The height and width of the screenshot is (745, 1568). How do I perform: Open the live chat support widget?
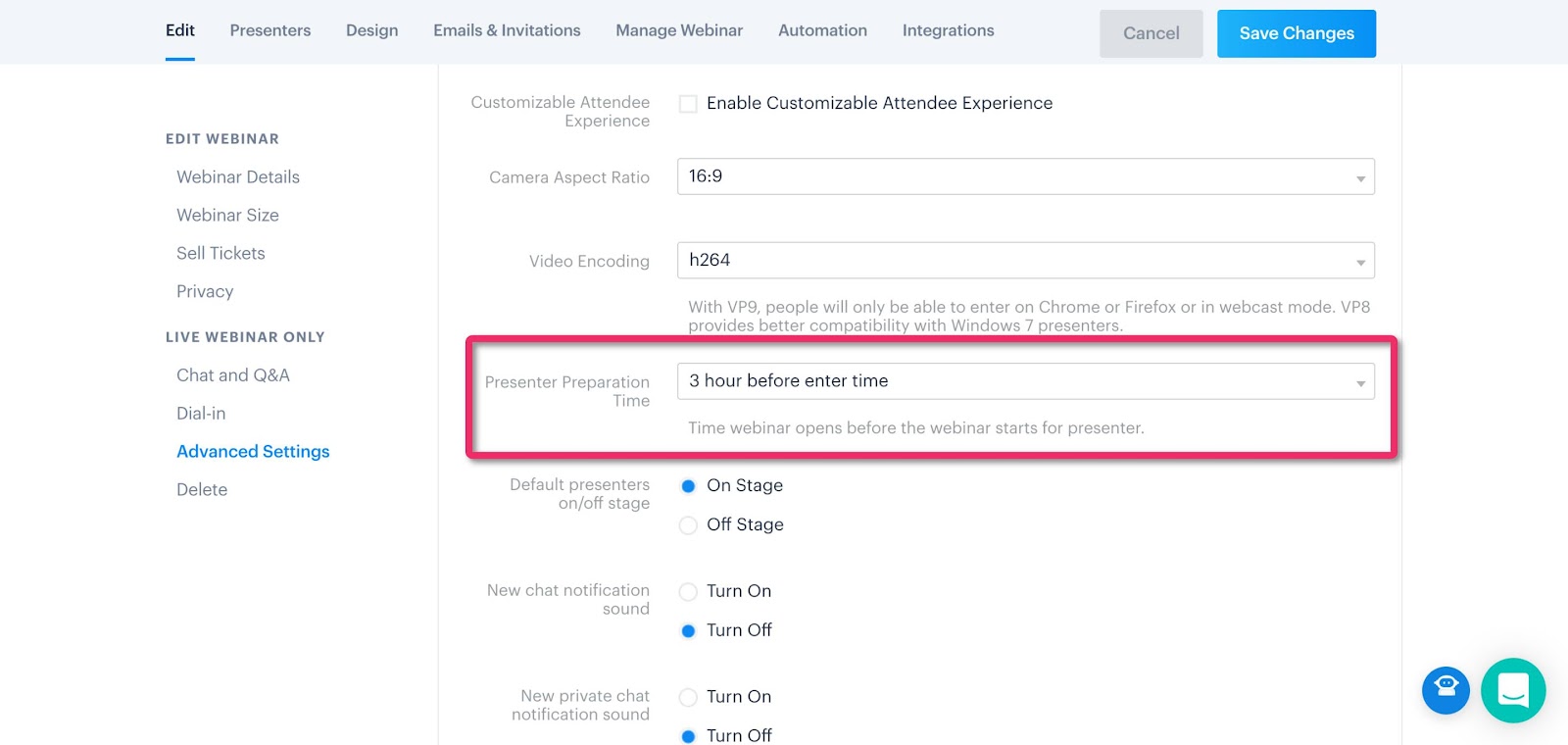click(x=1513, y=690)
